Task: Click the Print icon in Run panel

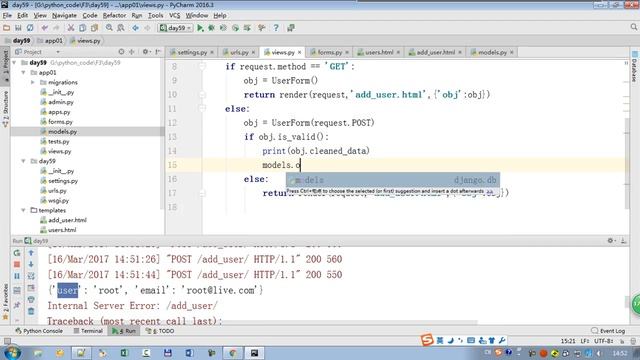Action: (31, 300)
